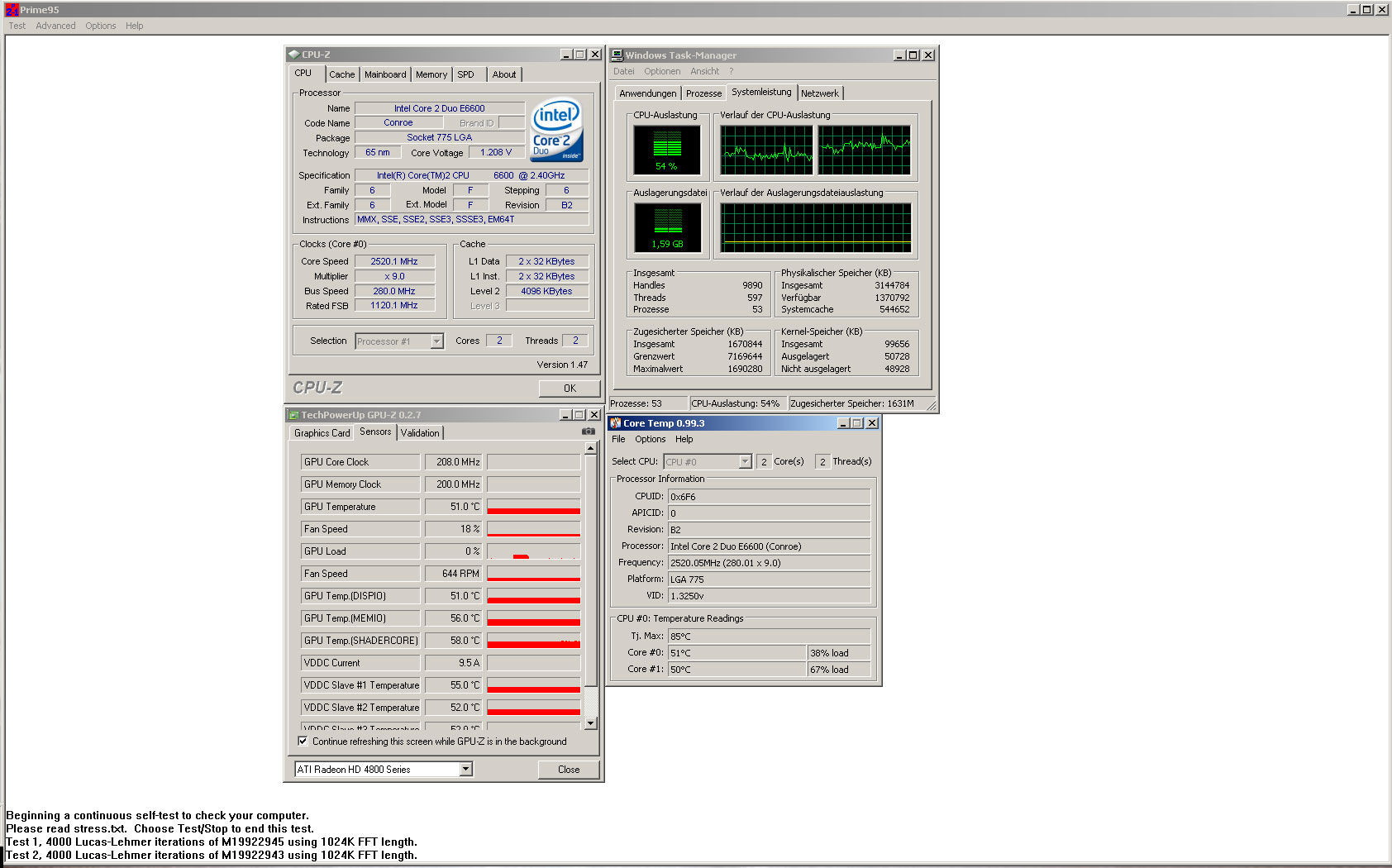
Task: Click the Test 2 Lucas-Lehmer line in Prime95
Action: [212, 856]
